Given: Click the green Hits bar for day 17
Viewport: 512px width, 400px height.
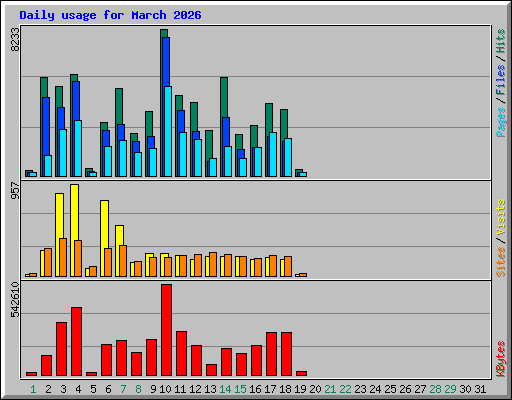Looking at the screenshot, I should click(269, 118).
